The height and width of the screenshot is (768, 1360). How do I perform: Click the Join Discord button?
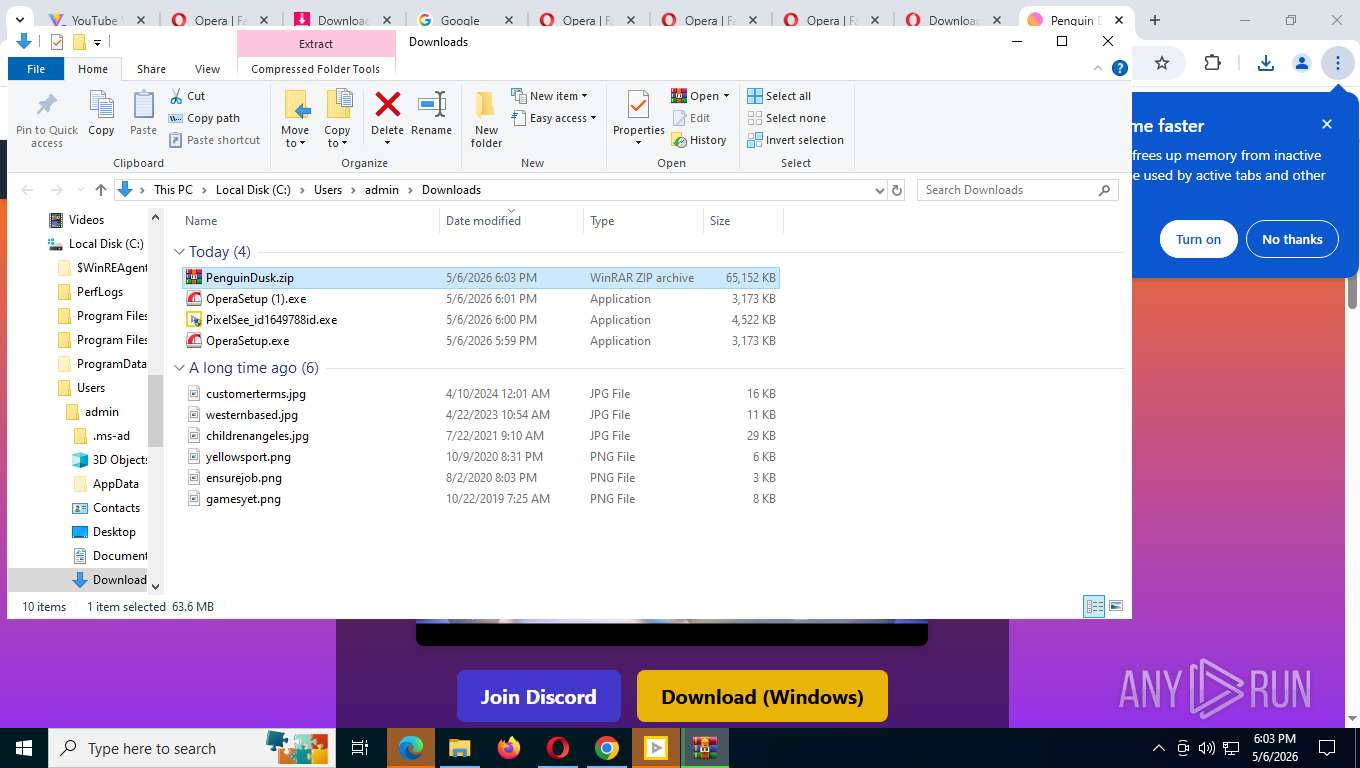click(x=539, y=696)
